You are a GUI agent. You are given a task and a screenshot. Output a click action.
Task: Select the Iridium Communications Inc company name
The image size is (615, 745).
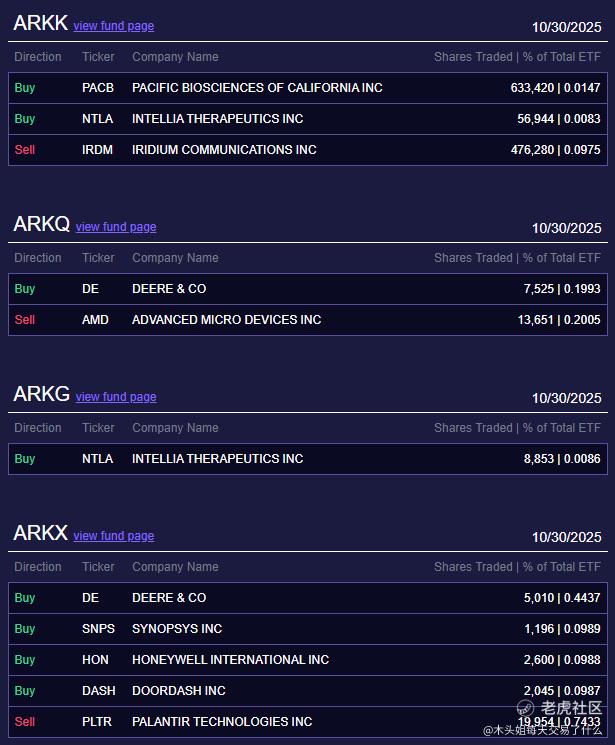pos(224,150)
